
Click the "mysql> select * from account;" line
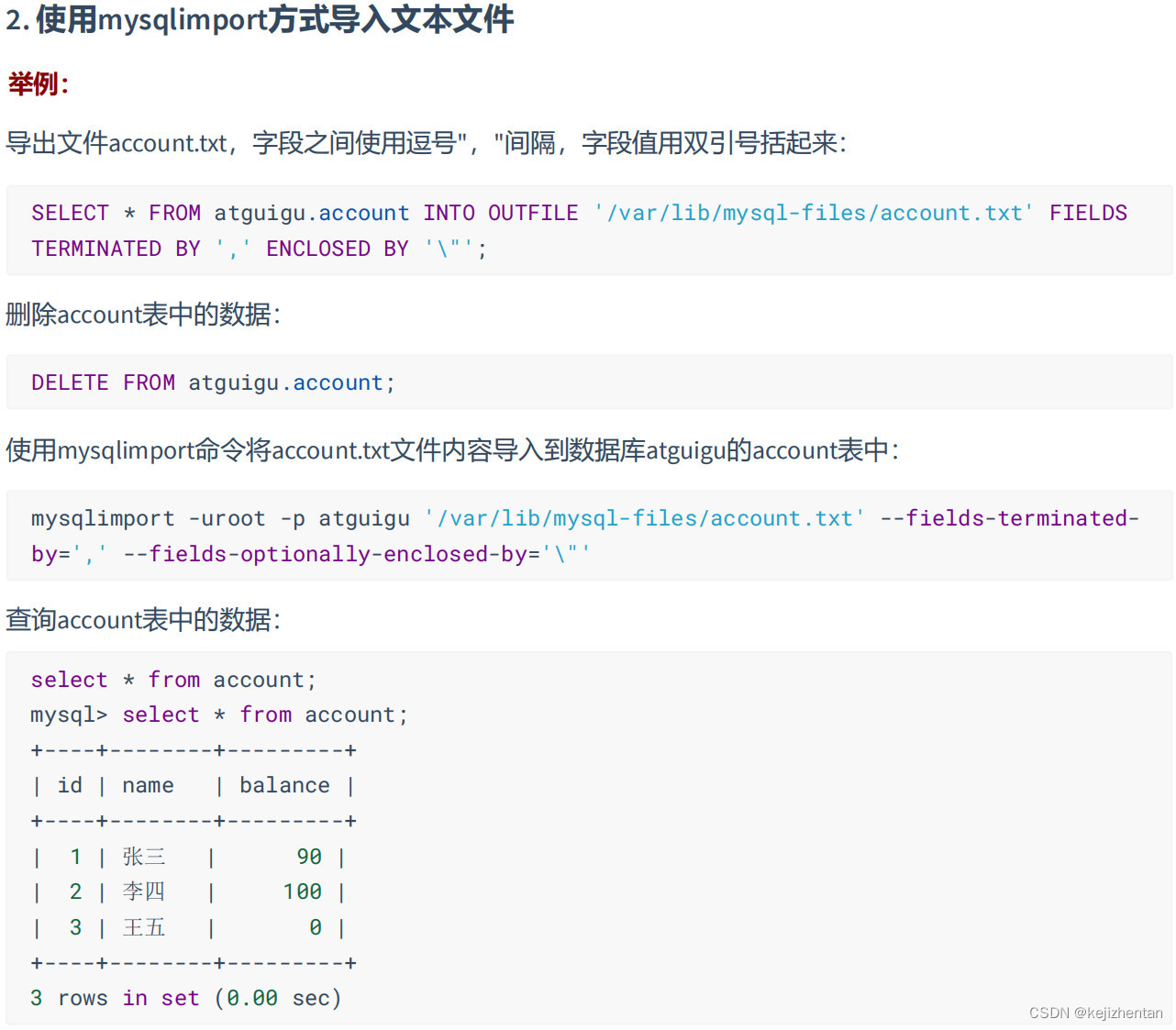(x=219, y=714)
